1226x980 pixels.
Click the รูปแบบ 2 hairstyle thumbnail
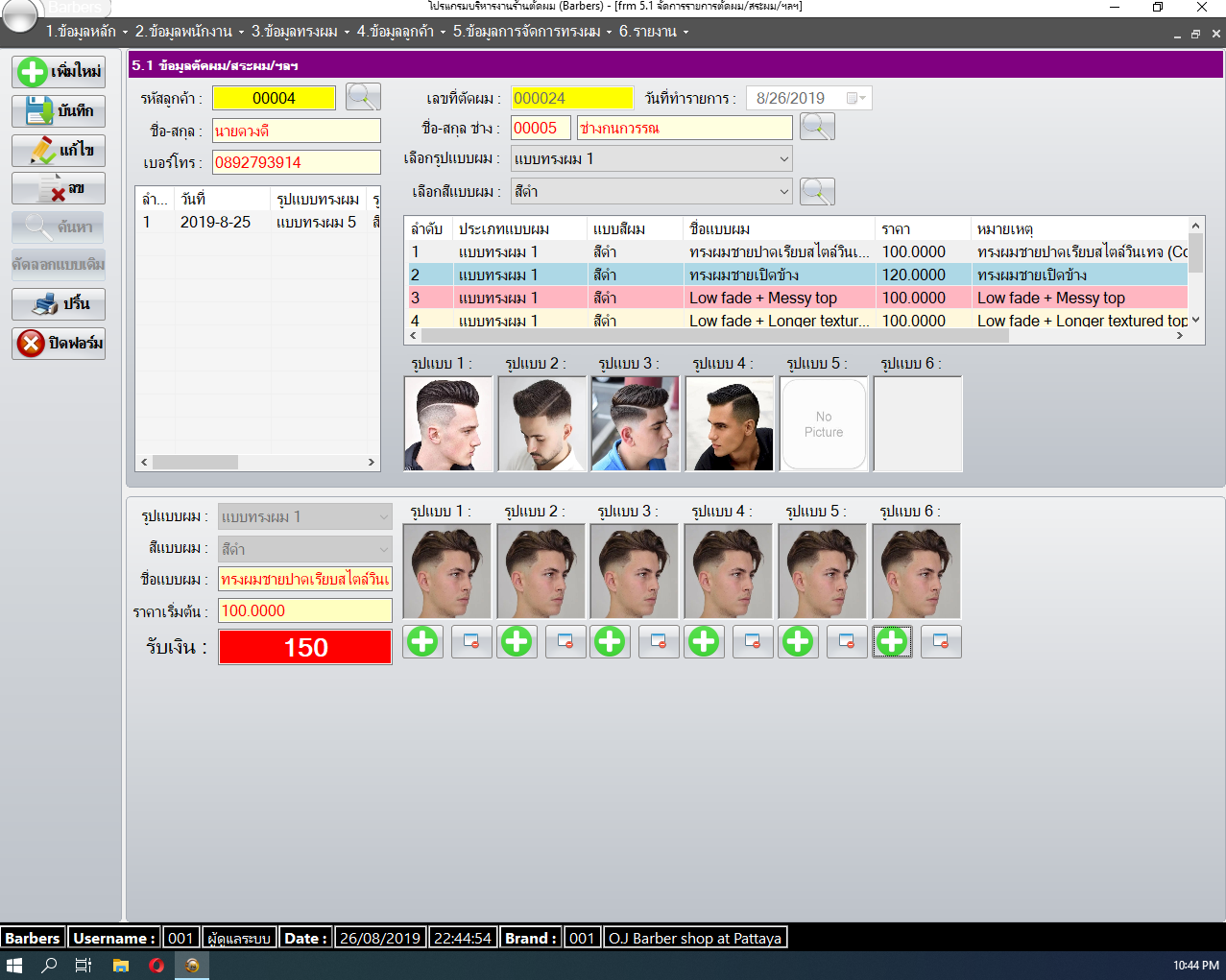click(541, 423)
